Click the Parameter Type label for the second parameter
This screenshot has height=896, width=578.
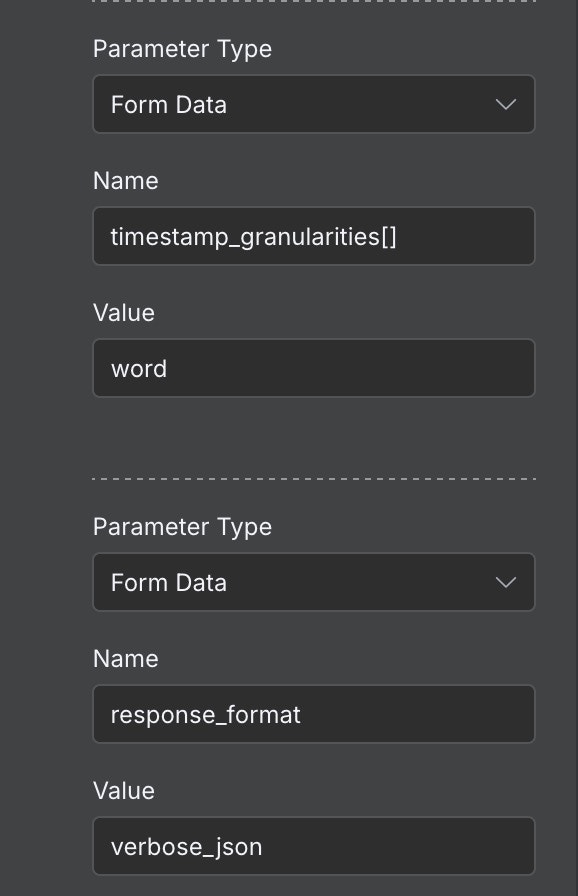click(182, 527)
